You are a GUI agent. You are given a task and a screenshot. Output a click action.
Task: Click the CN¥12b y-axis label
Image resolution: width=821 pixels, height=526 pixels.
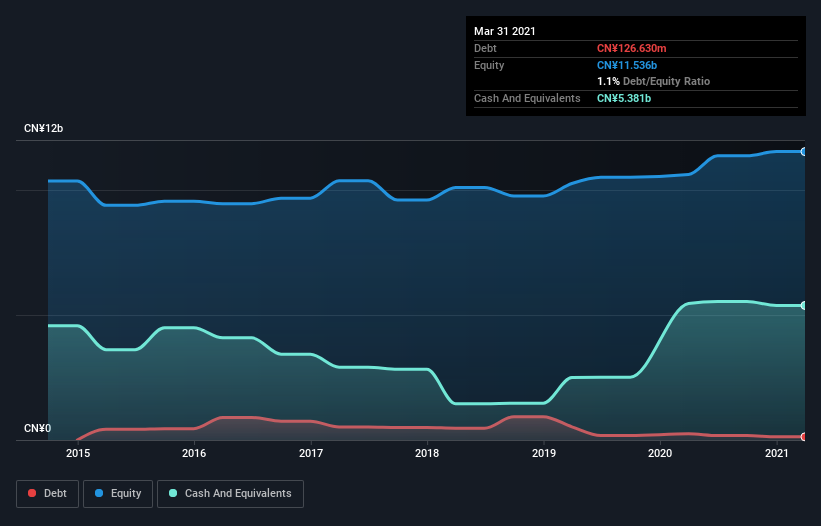(43, 129)
